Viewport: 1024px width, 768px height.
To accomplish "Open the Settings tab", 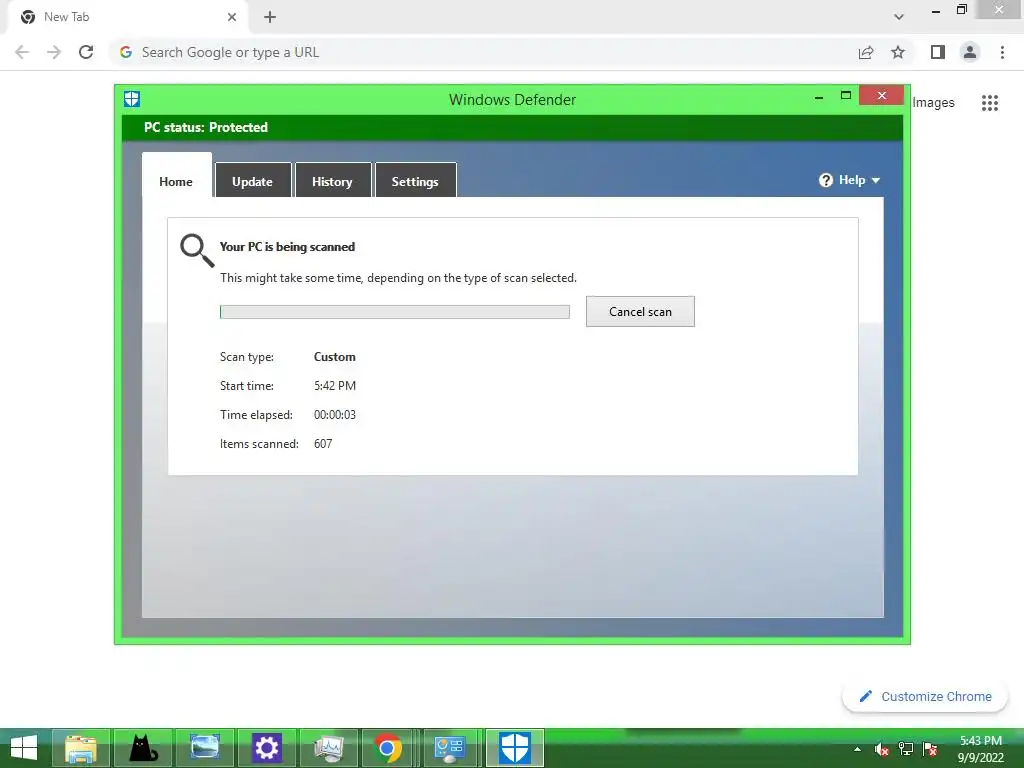I will (x=415, y=182).
